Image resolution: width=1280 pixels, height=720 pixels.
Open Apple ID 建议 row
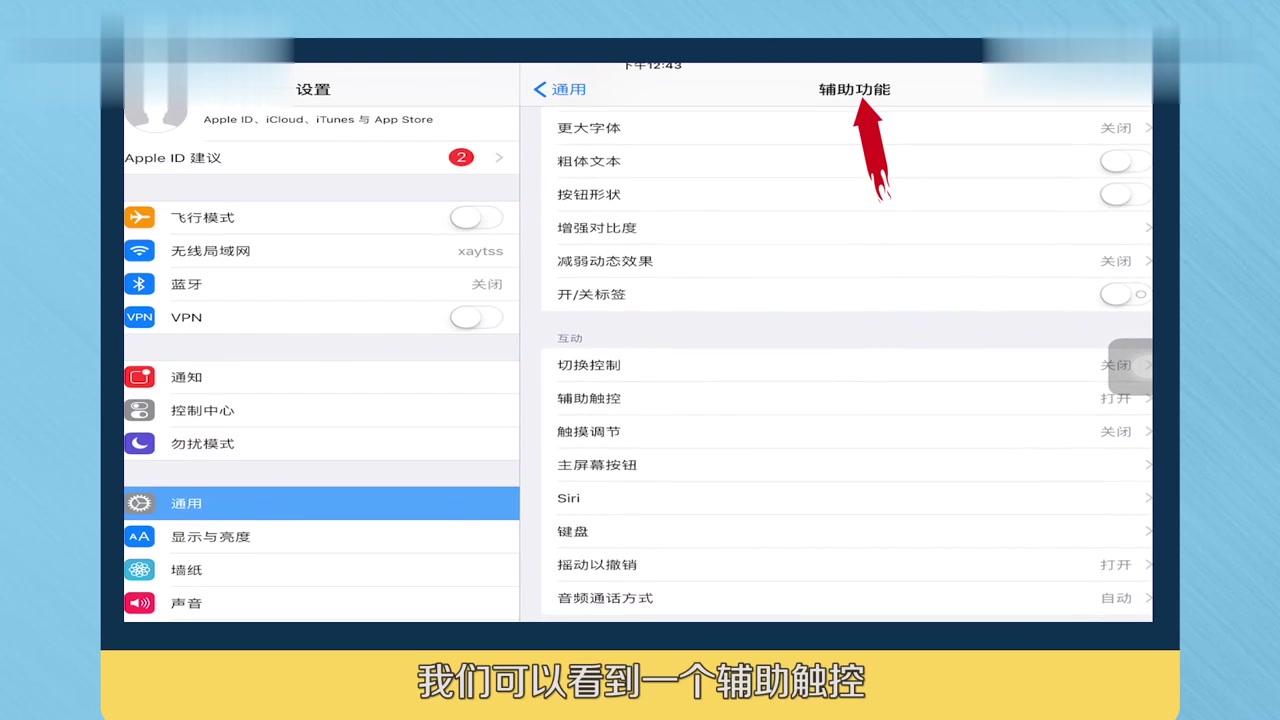click(321, 158)
